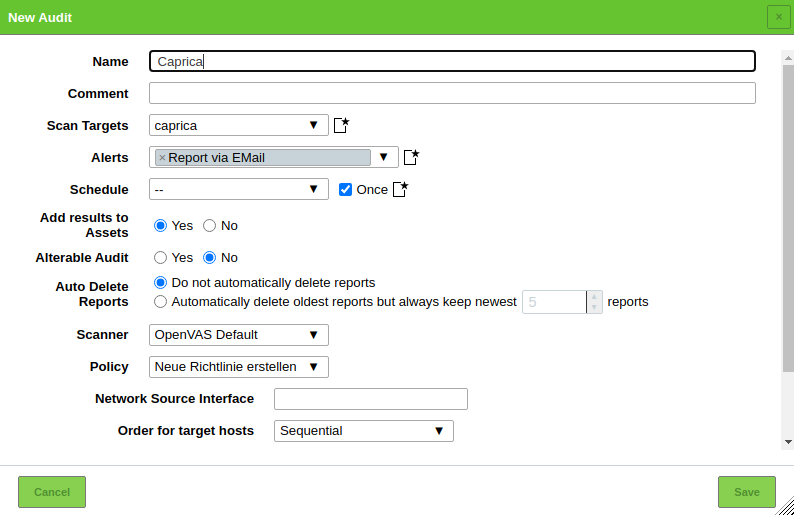This screenshot has height=515, width=794.
Task: Select Yes for Alterable Audit
Action: [x=160, y=257]
